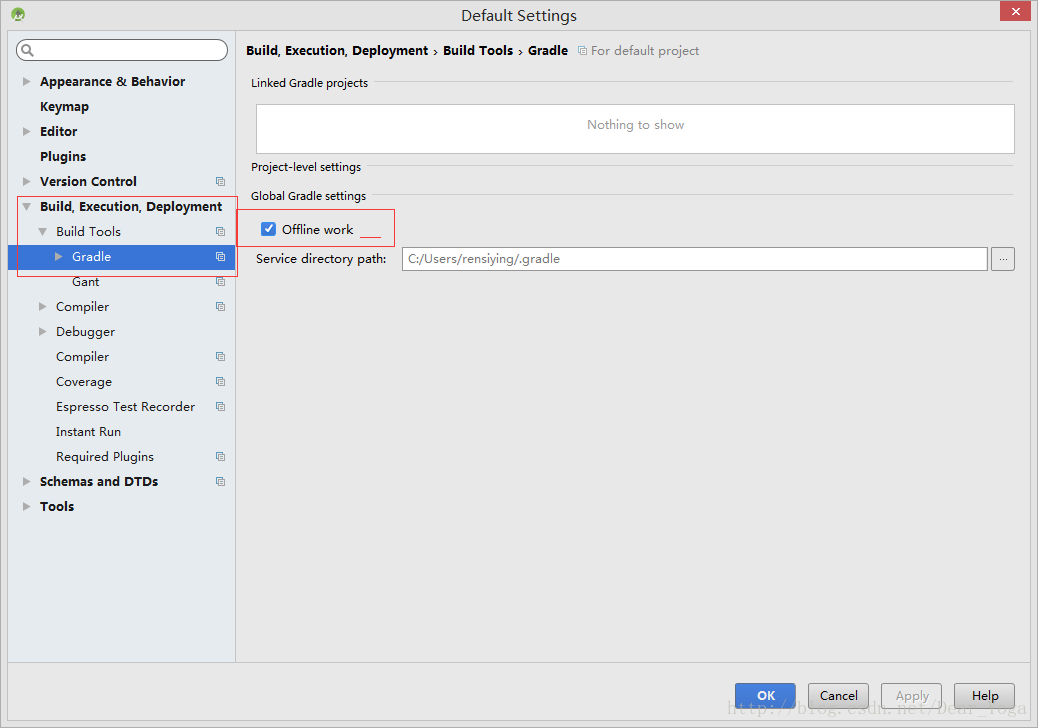
Task: Click the Cancel button
Action: (838, 696)
